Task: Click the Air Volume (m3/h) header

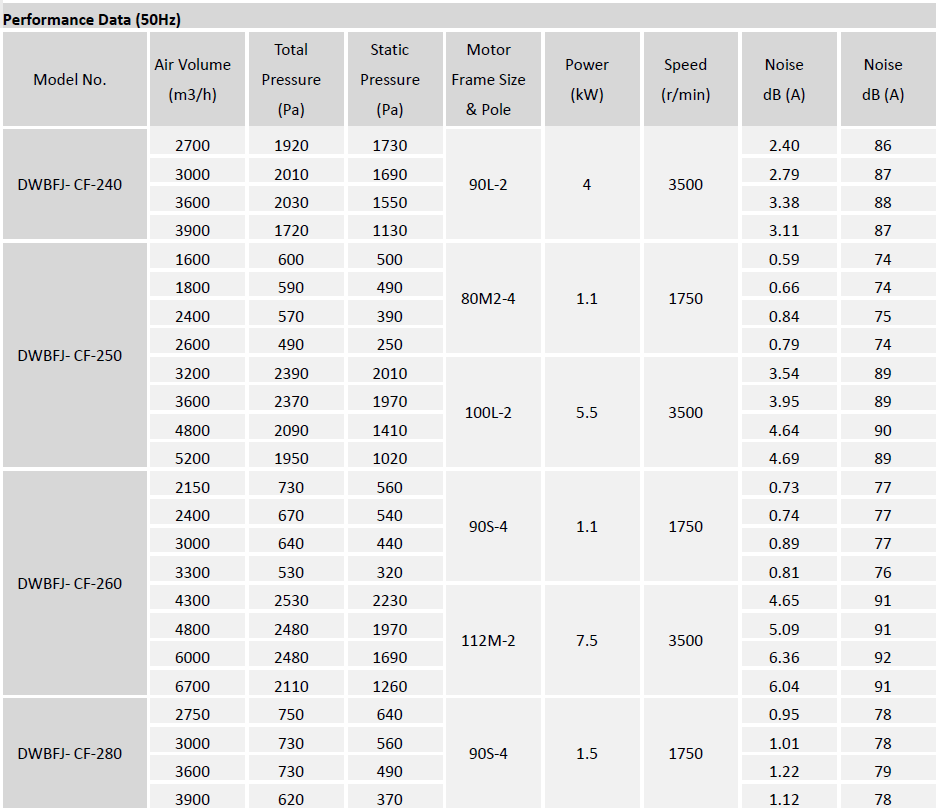Action: pos(192,80)
